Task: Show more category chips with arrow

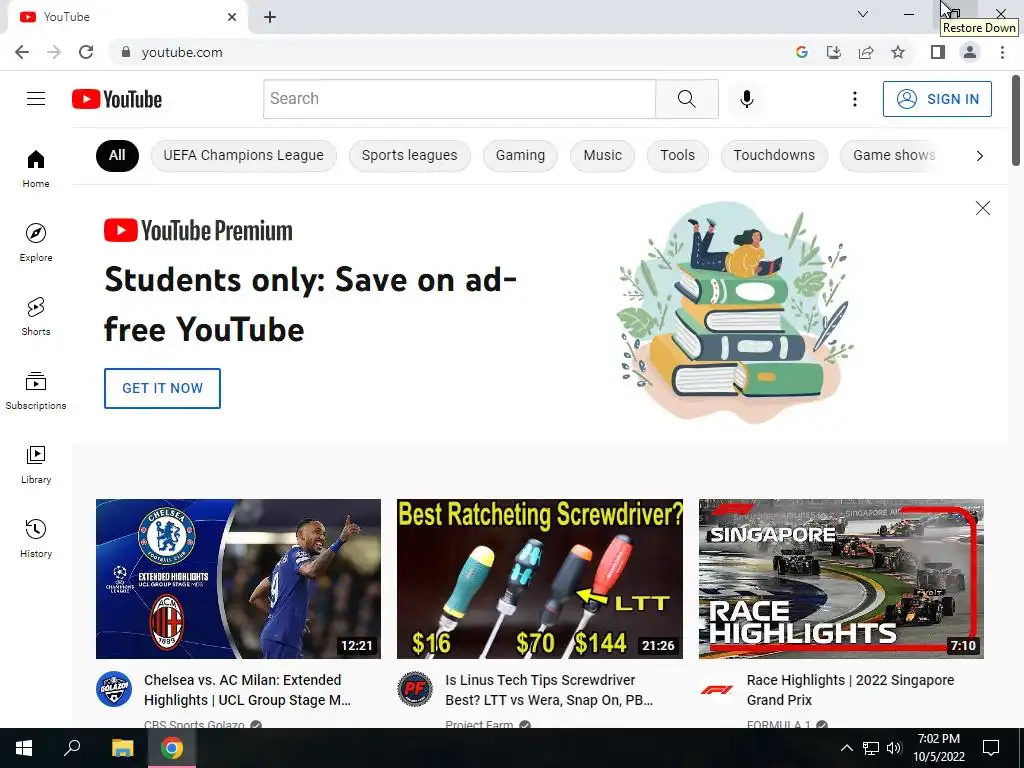Action: coord(979,155)
